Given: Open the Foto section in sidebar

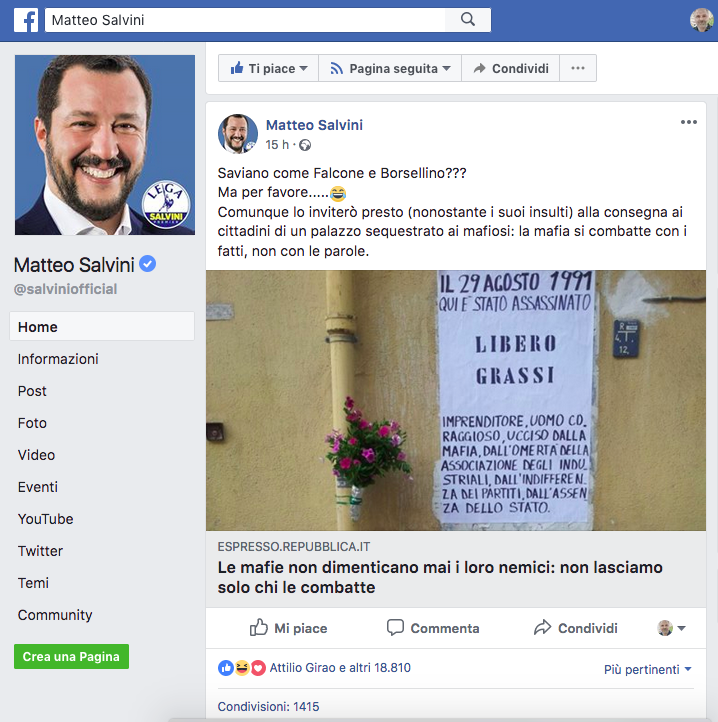Looking at the screenshot, I should [x=32, y=423].
